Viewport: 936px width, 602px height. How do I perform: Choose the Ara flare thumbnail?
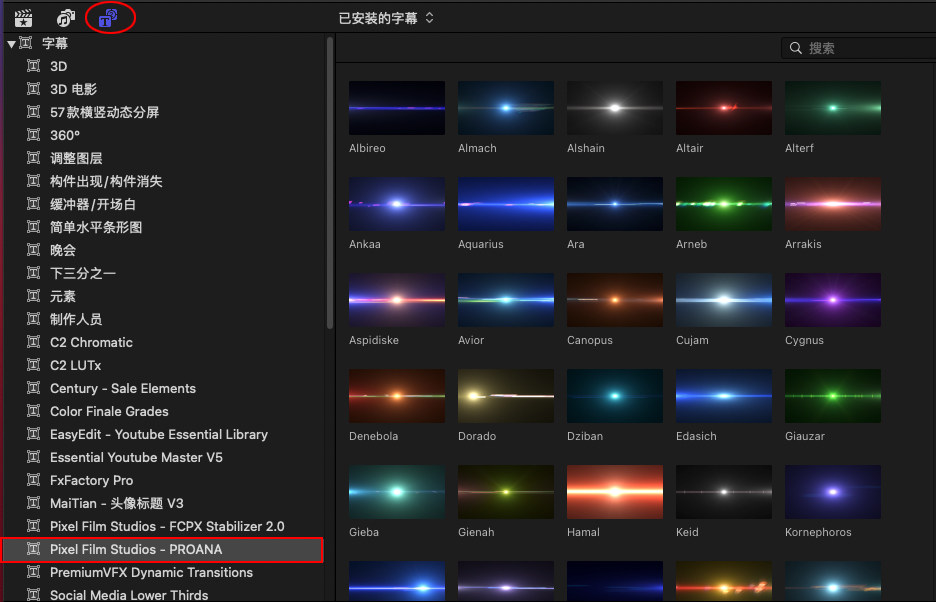click(615, 204)
